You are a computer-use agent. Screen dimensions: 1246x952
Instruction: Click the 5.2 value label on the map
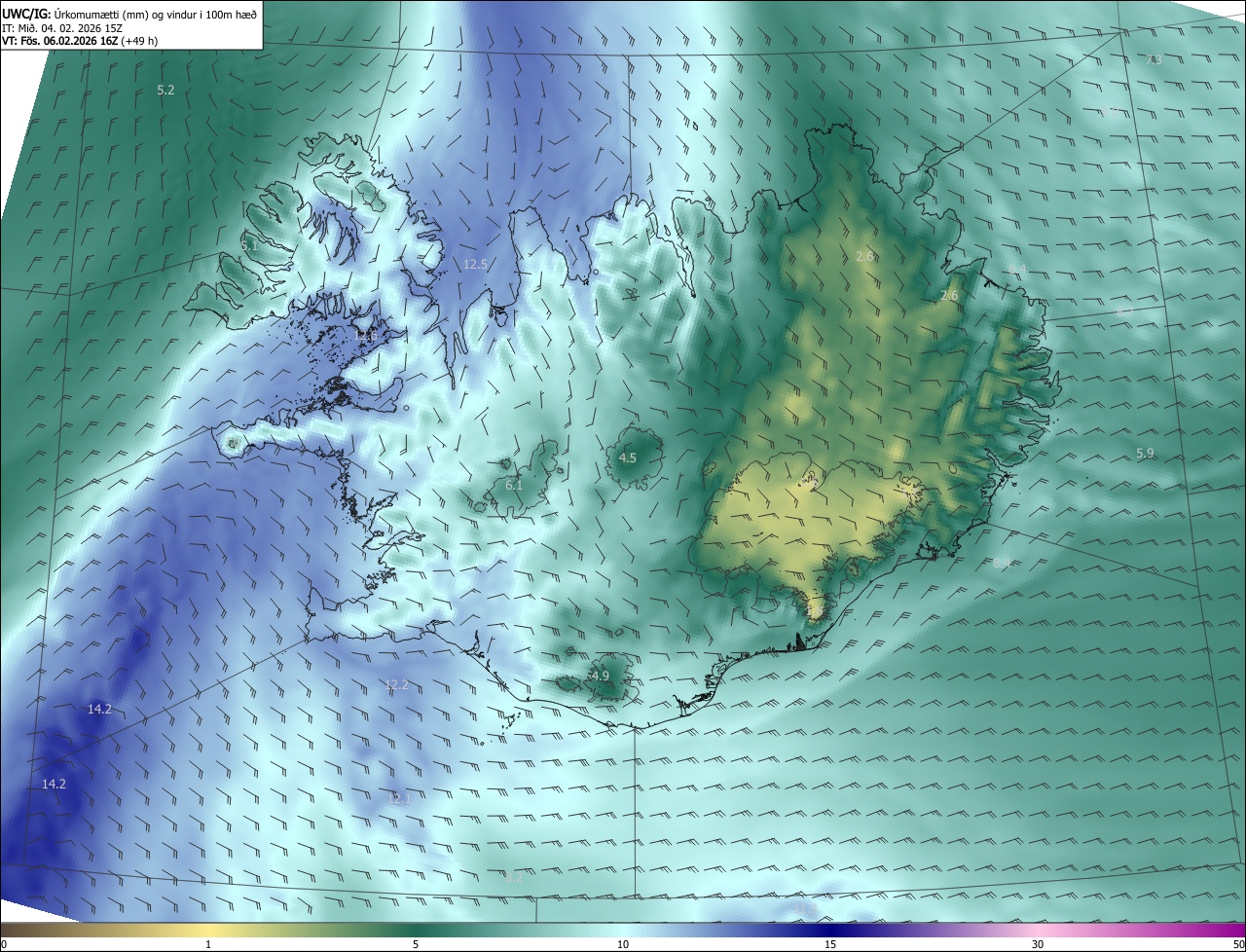point(165,90)
